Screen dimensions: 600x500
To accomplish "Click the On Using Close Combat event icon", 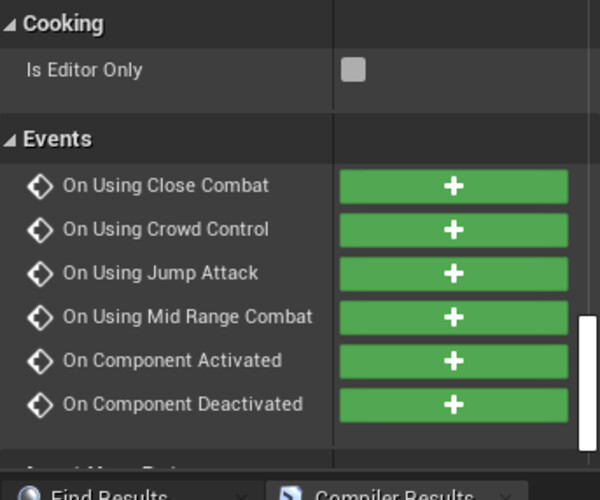I will (40, 186).
